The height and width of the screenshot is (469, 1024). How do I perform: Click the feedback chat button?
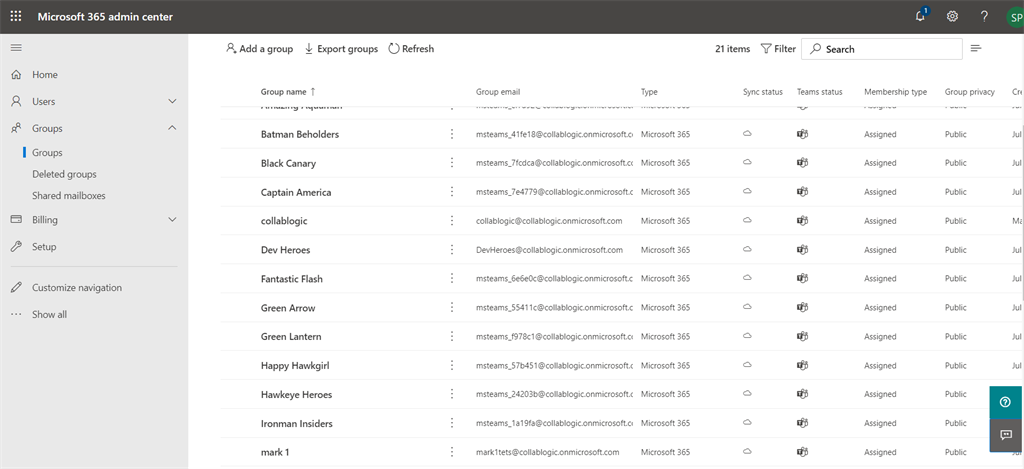pyautogui.click(x=1005, y=435)
